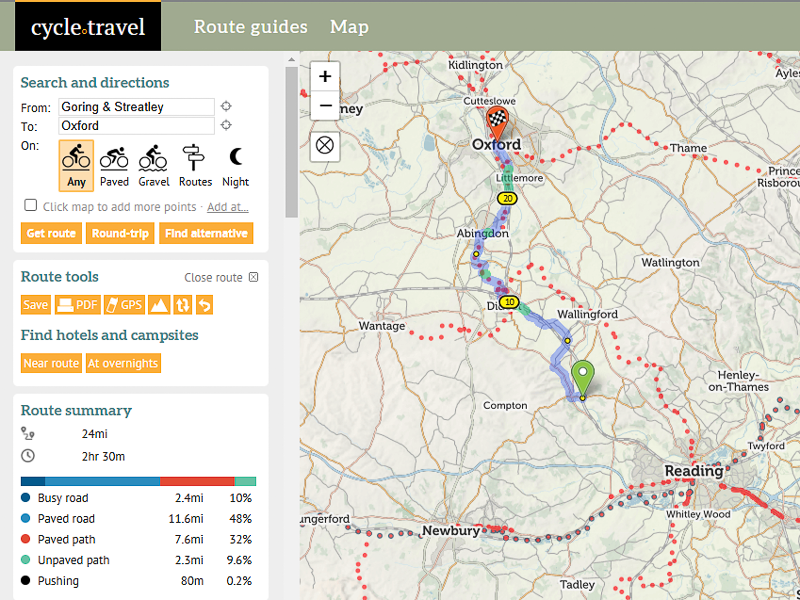The image size is (800, 600).
Task: Open the Route guides menu
Action: 250,27
